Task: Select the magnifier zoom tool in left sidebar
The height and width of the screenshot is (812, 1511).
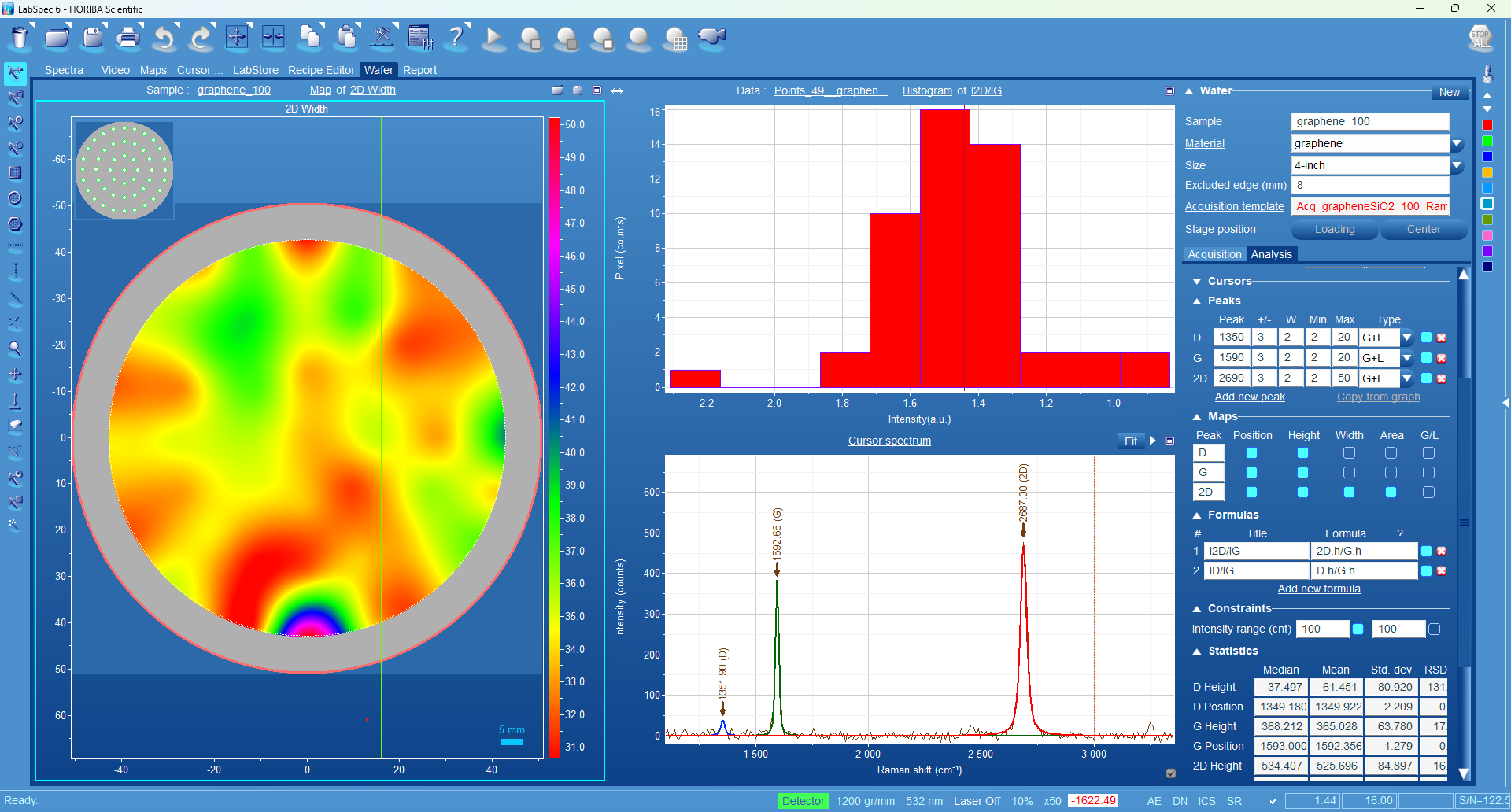Action: pos(15,349)
